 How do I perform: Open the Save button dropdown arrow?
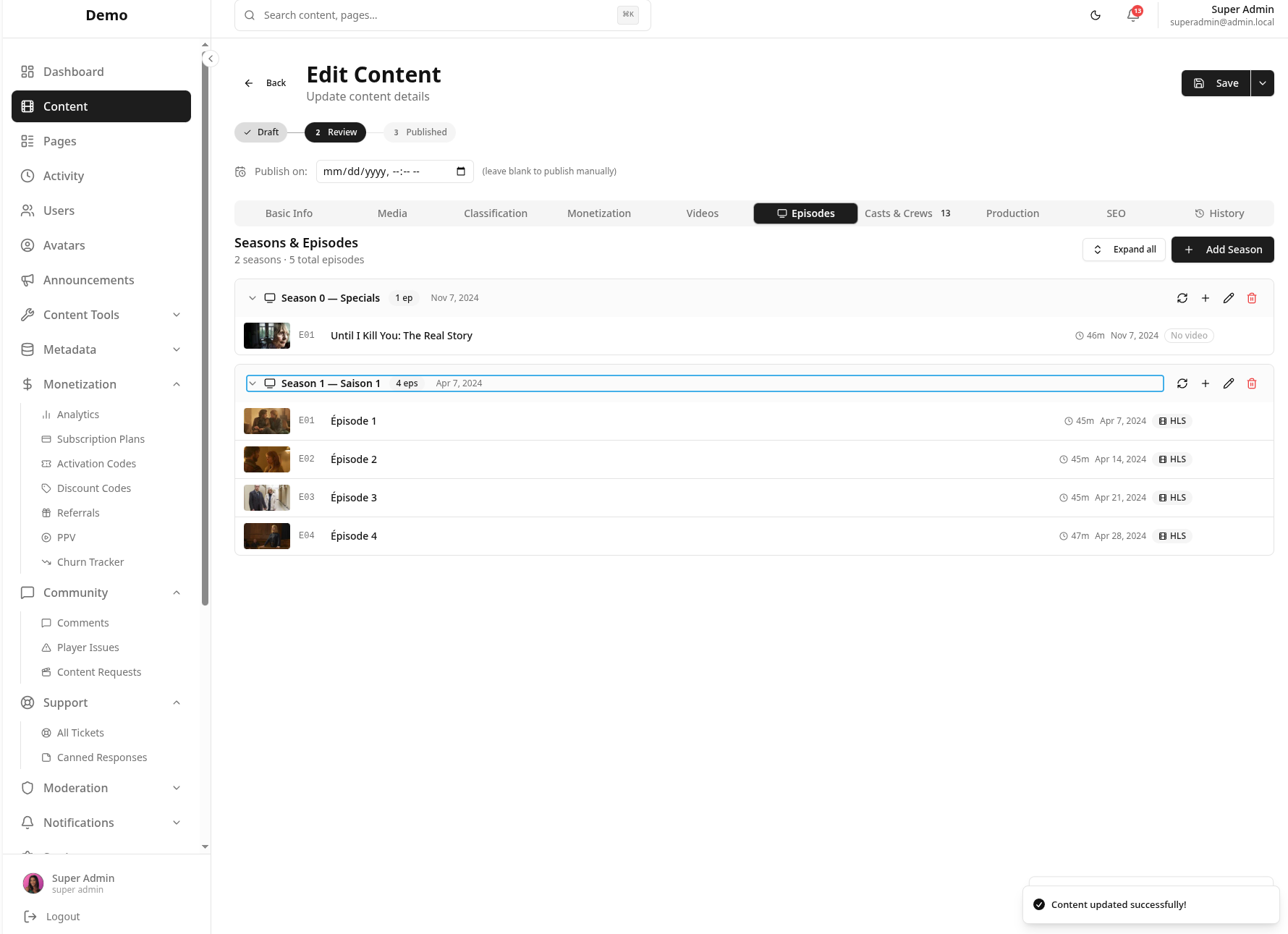point(1262,83)
